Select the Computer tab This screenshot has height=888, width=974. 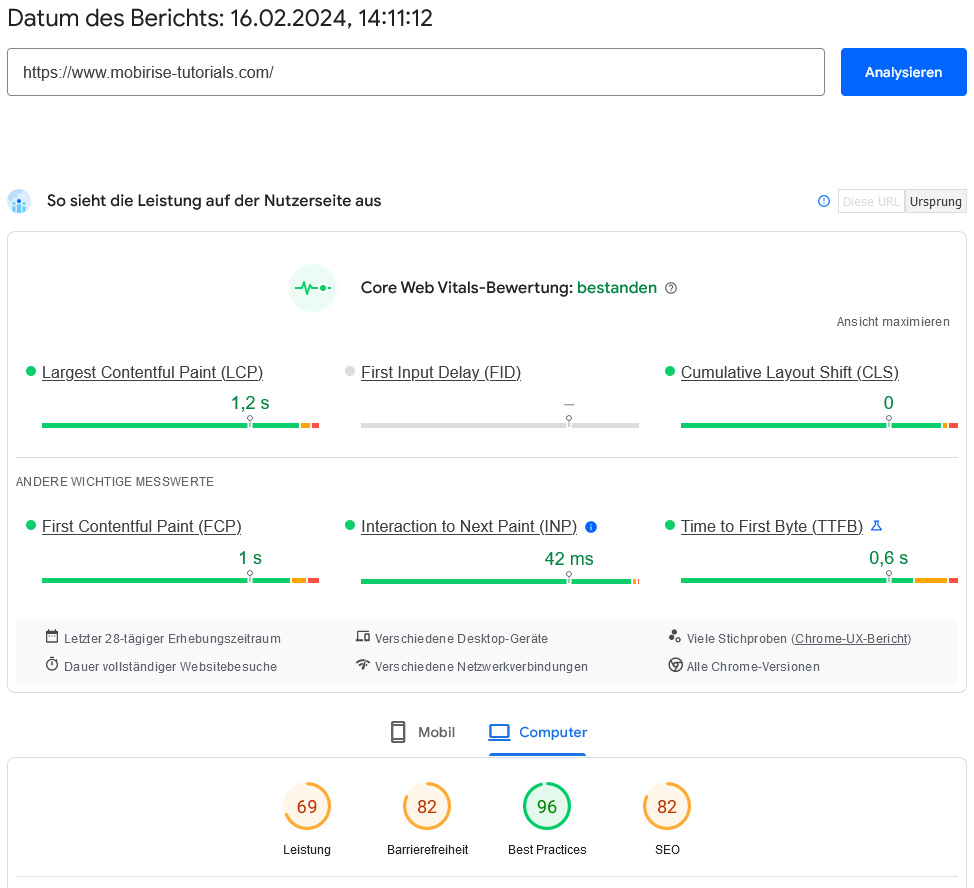[x=538, y=732]
